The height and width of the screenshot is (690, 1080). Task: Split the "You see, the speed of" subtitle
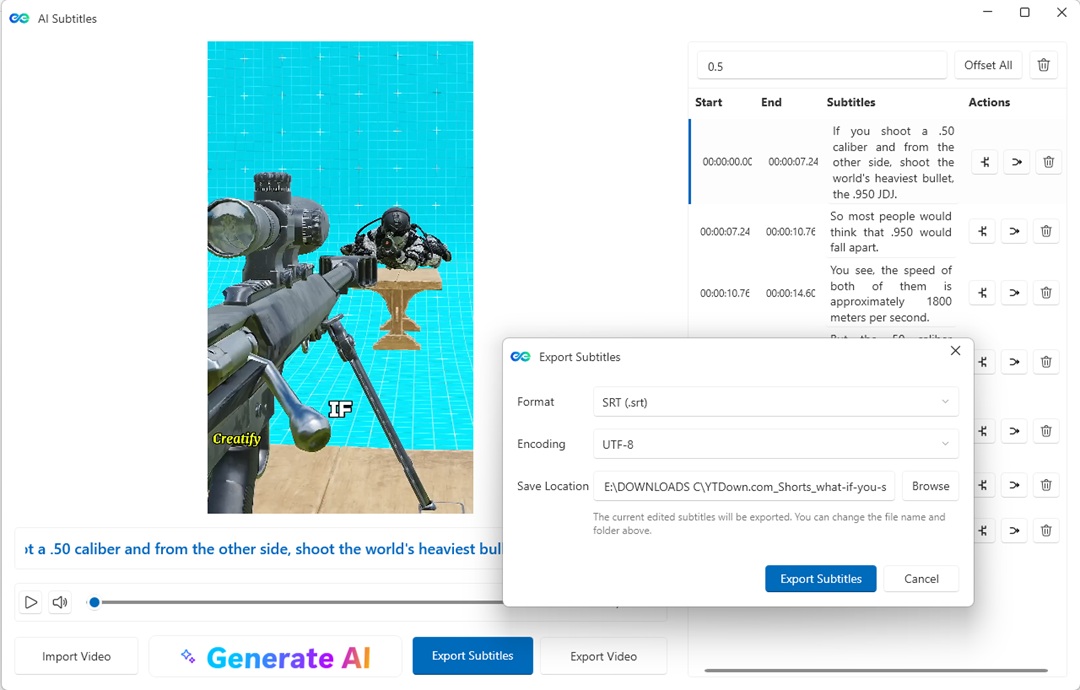982,293
